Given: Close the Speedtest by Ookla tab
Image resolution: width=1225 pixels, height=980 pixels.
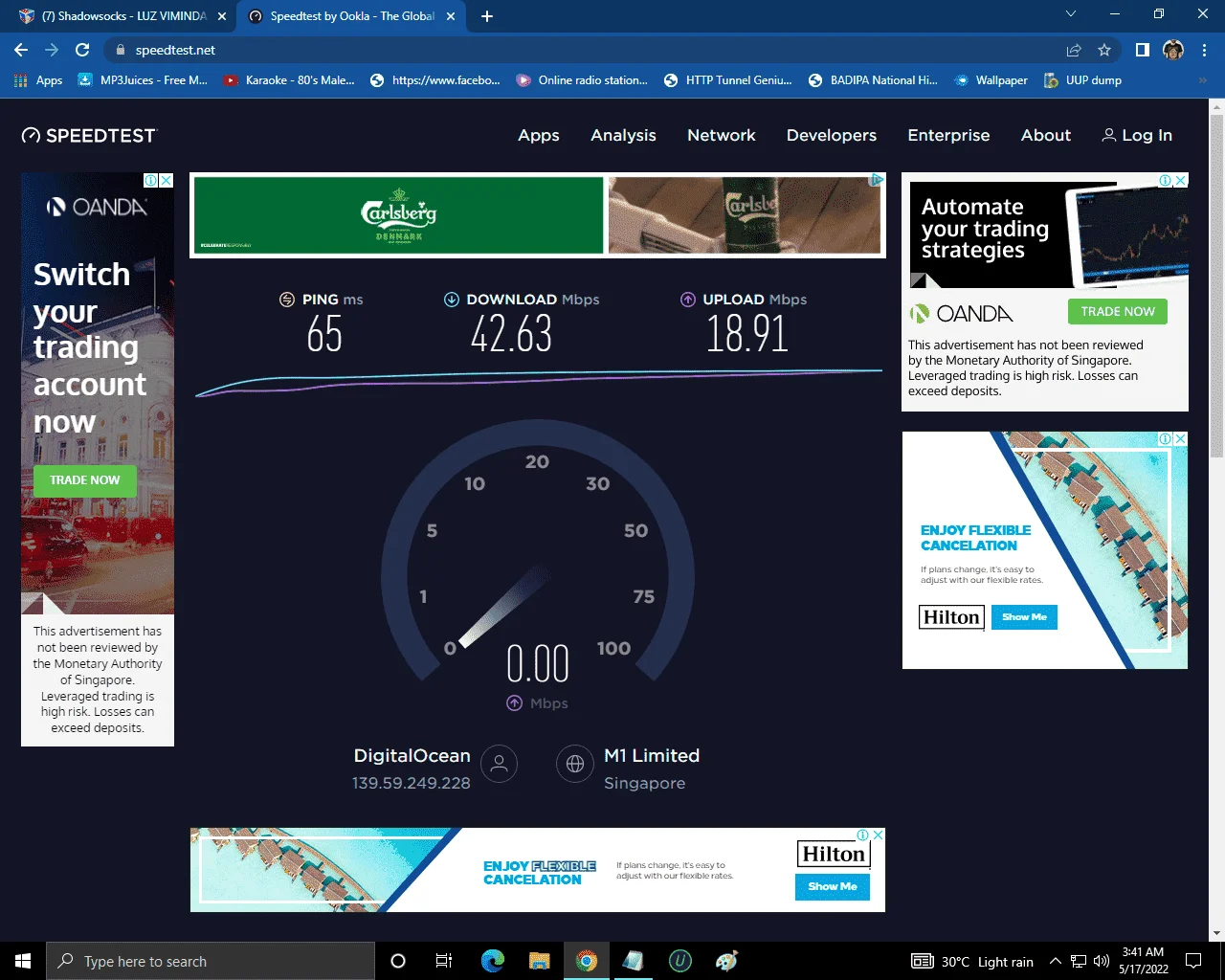Looking at the screenshot, I should pyautogui.click(x=453, y=16).
